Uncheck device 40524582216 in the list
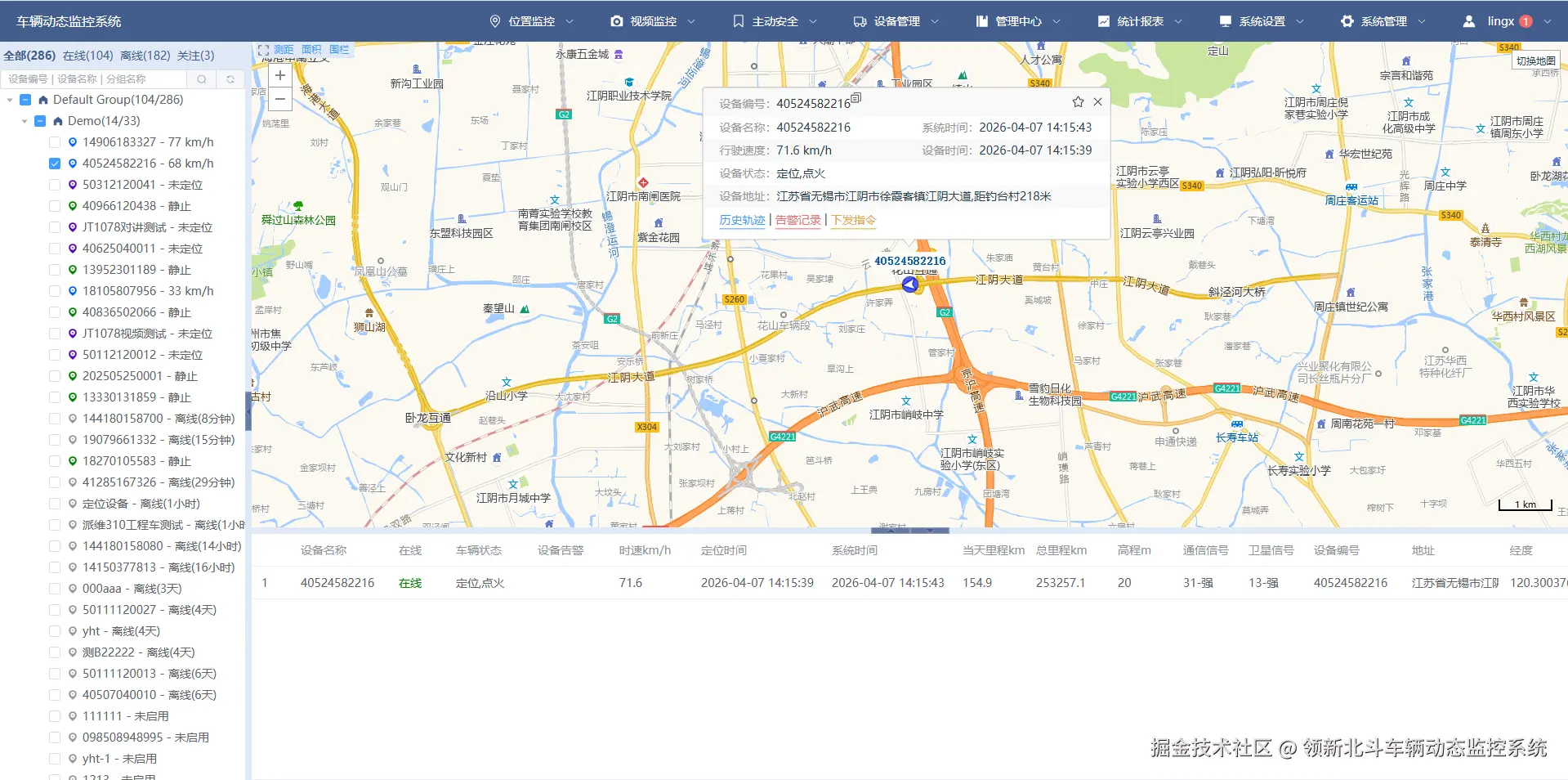Screen dimensions: 1568x780 [55, 164]
